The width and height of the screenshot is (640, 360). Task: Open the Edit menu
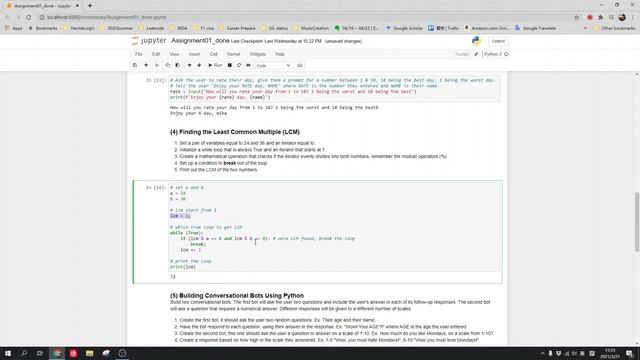click(x=156, y=54)
